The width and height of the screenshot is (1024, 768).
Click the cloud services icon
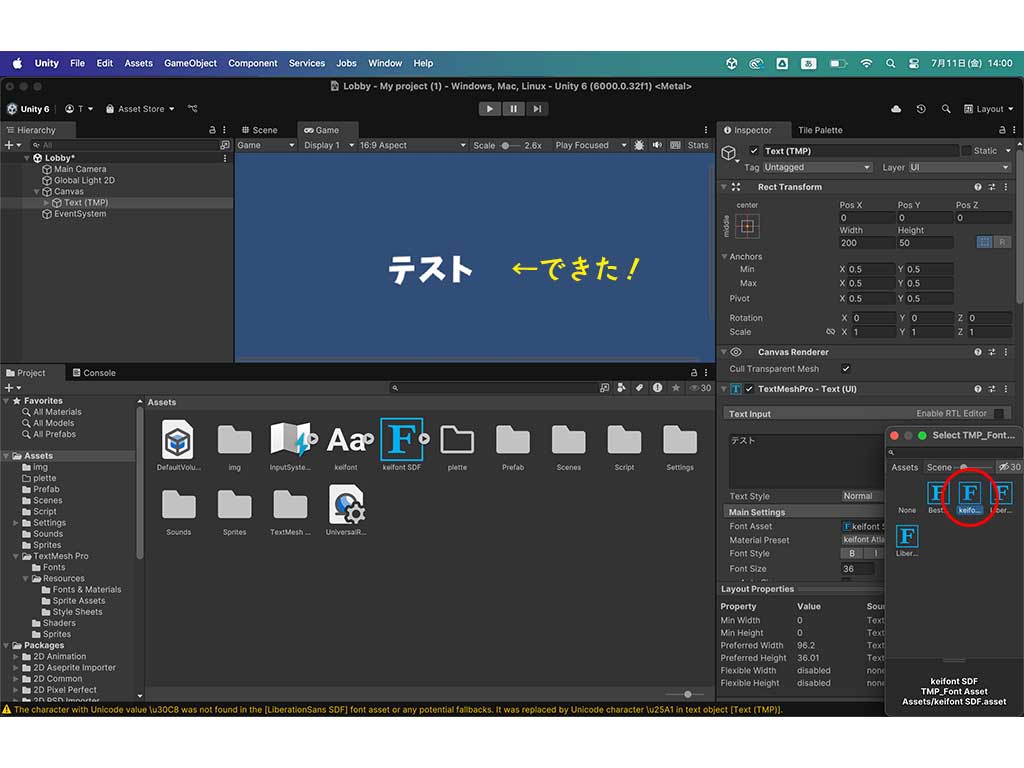pos(895,109)
